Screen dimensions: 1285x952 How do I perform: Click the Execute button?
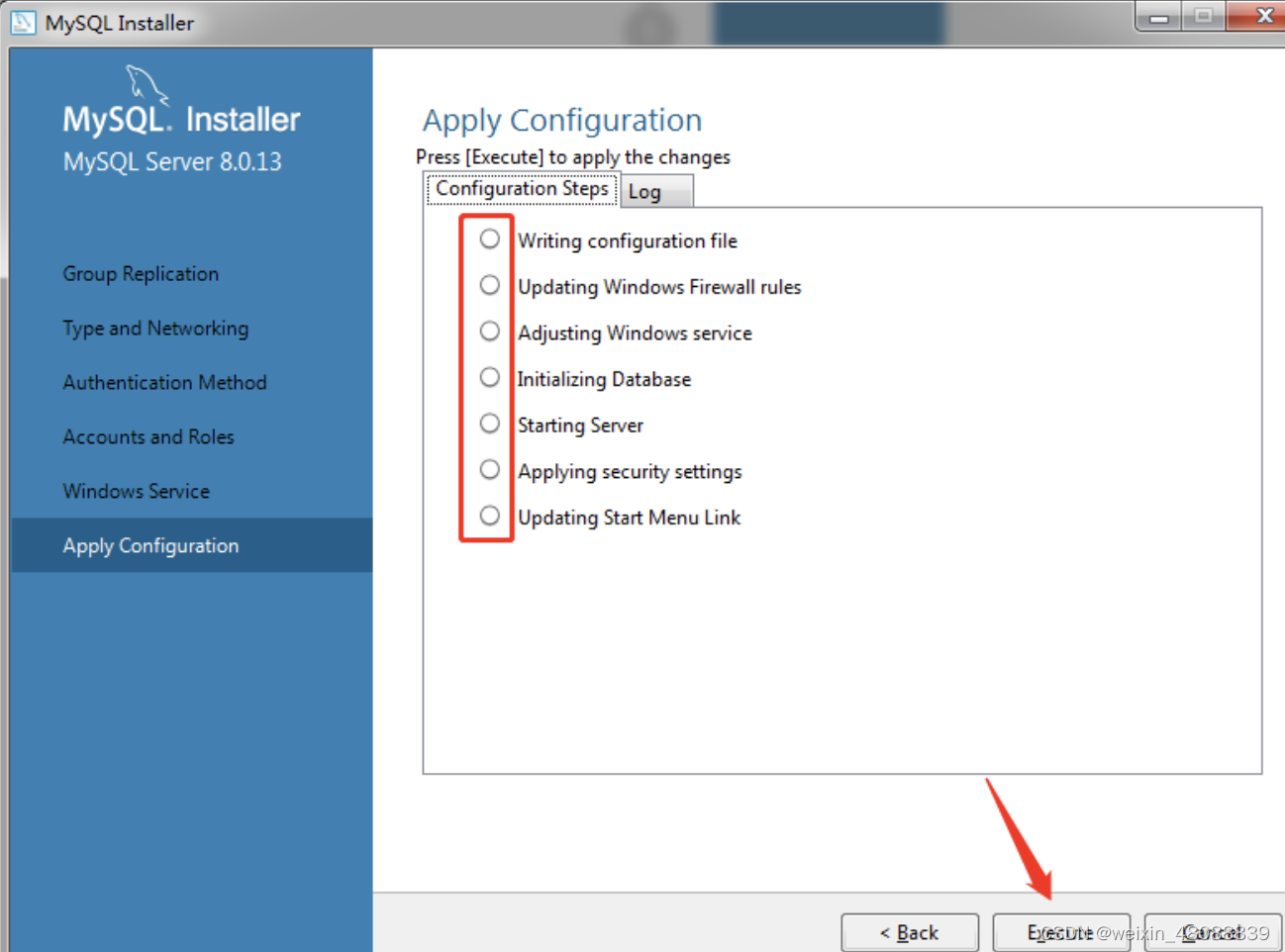1061,932
